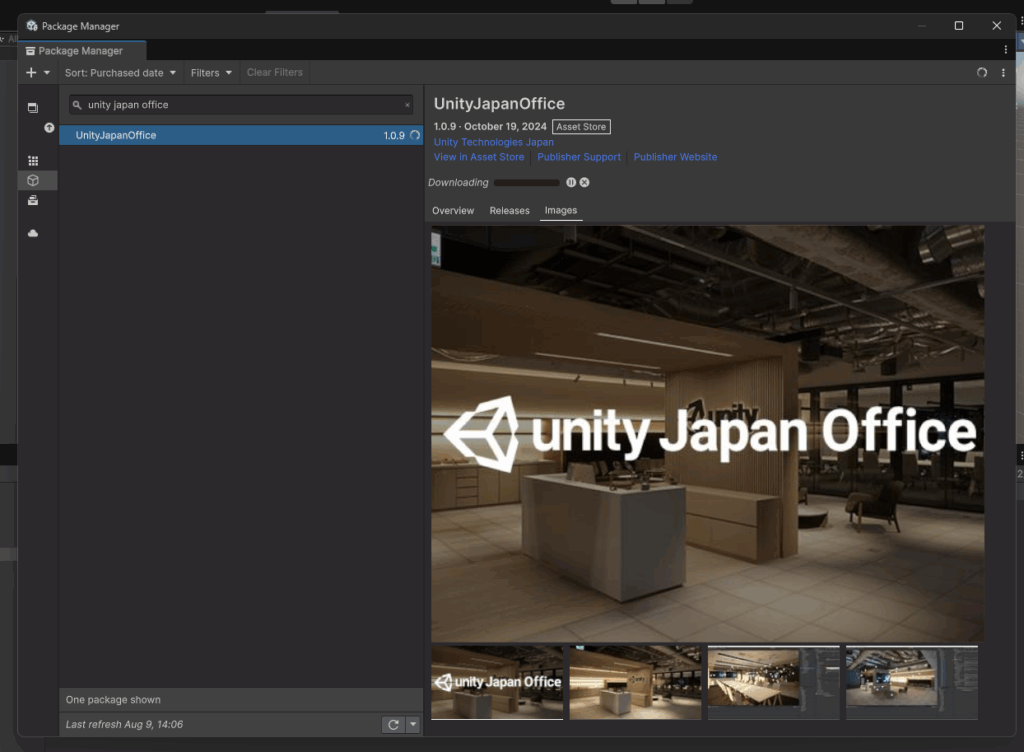This screenshot has height=752, width=1024.
Task: Open the Publisher Support link
Action: [x=579, y=157]
